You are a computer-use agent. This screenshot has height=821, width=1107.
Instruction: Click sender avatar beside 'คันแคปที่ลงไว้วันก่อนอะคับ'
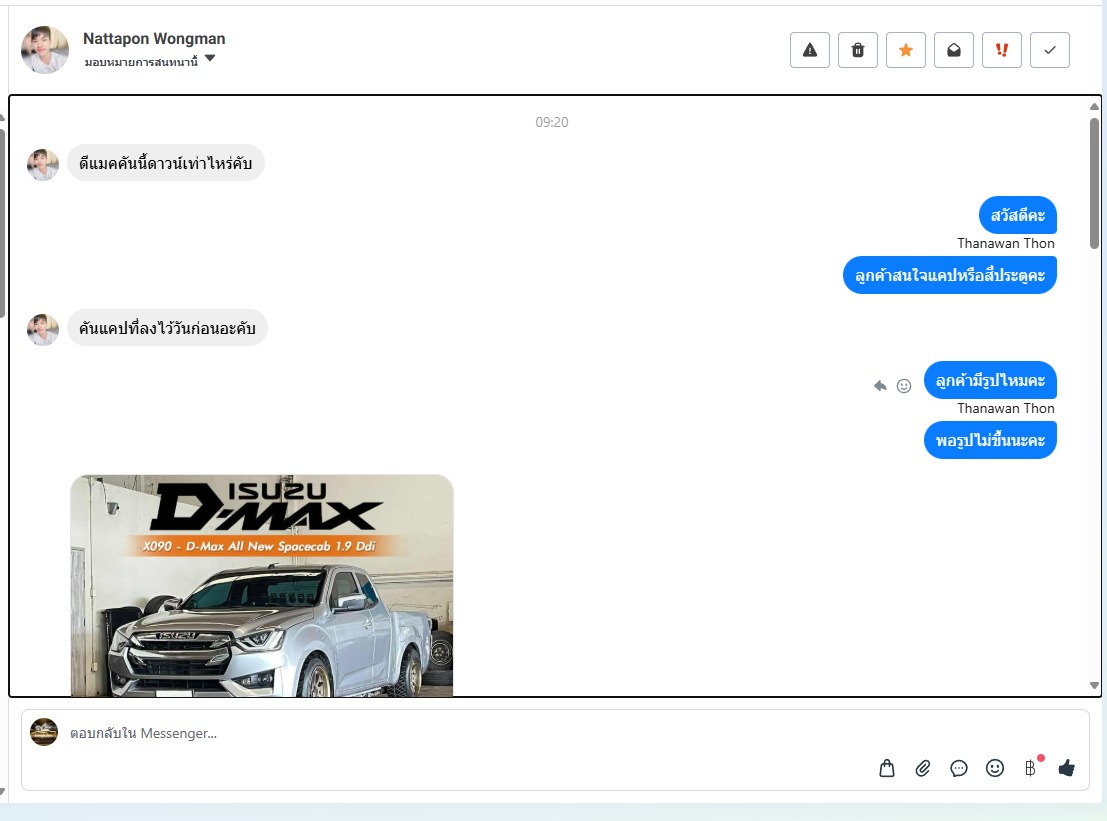[x=43, y=330]
